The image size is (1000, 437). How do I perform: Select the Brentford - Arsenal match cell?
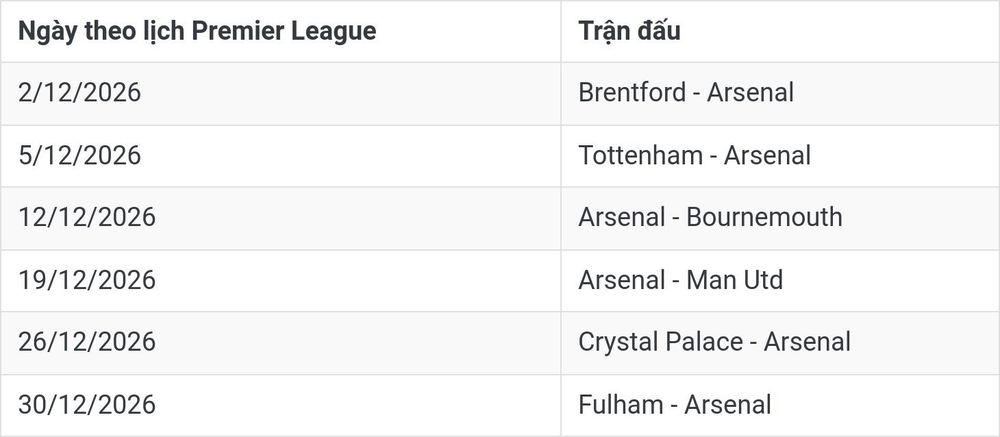click(x=780, y=93)
